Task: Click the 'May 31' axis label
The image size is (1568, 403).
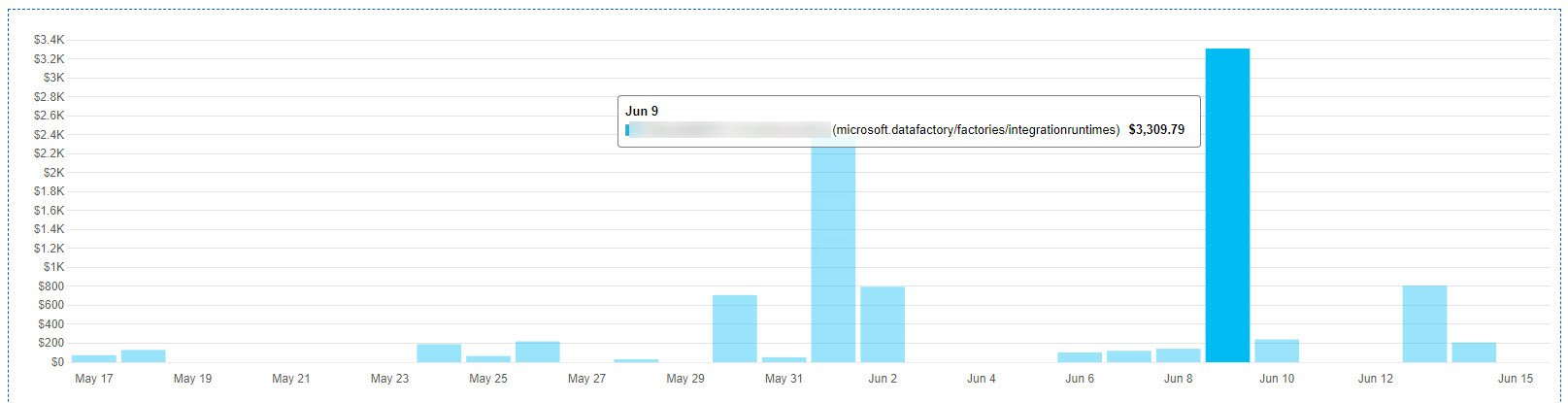Action: 784,379
